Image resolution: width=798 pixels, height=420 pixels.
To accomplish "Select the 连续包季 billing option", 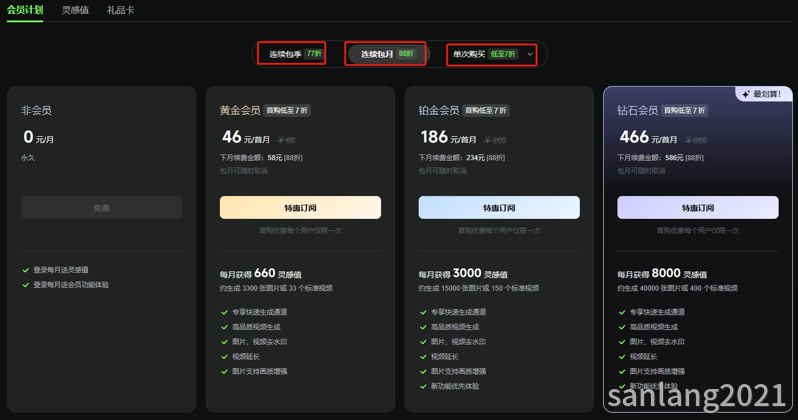I will [295, 54].
